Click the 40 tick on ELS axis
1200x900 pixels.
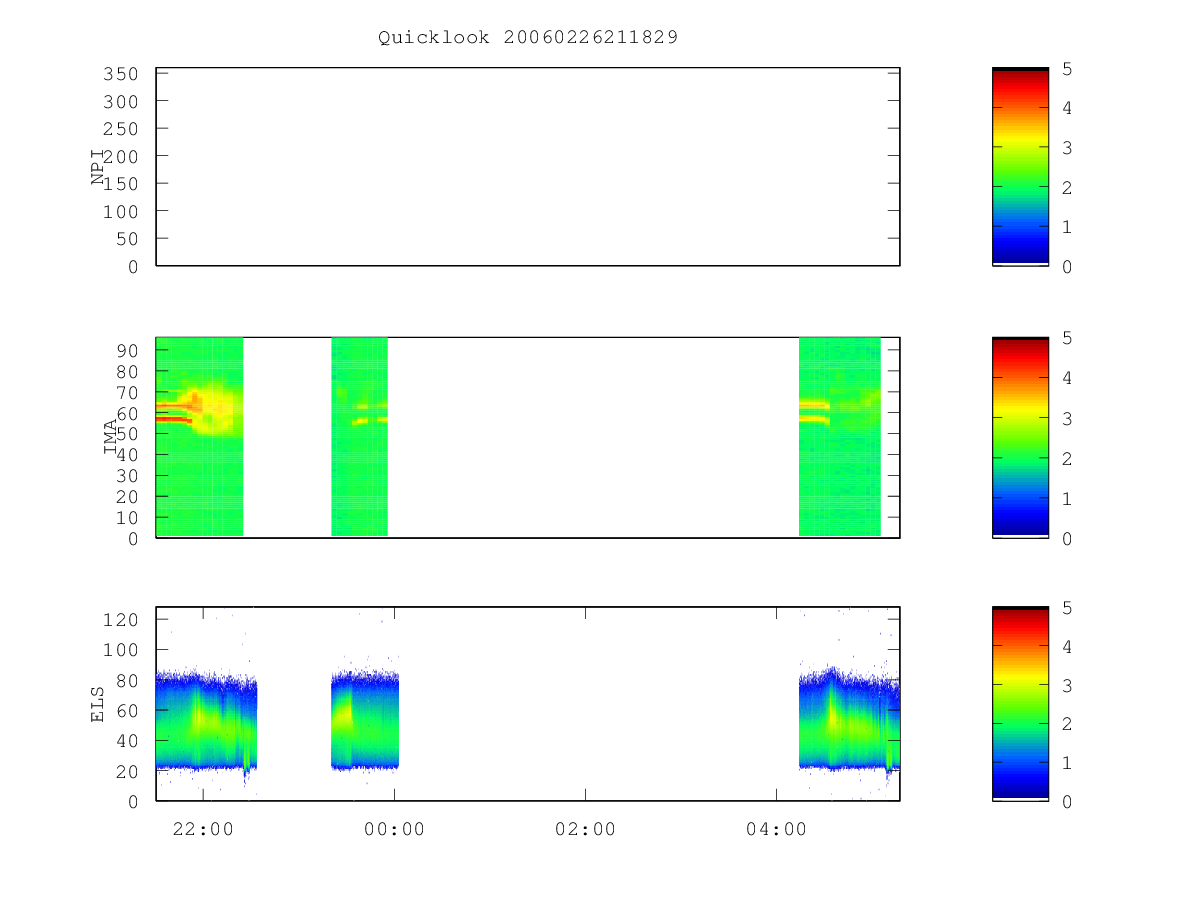tap(126, 741)
